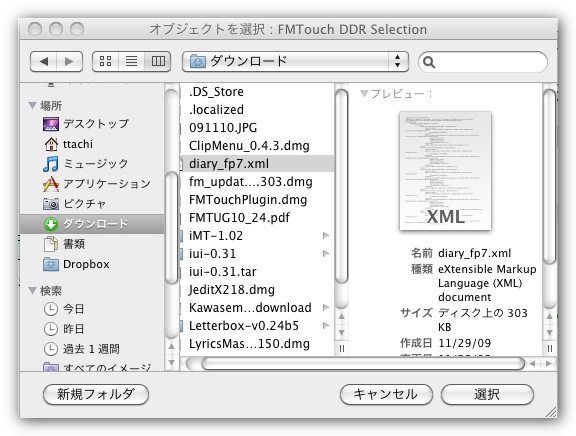Collapse the 検索 sidebar section
The image size is (576, 436).
click(x=32, y=291)
